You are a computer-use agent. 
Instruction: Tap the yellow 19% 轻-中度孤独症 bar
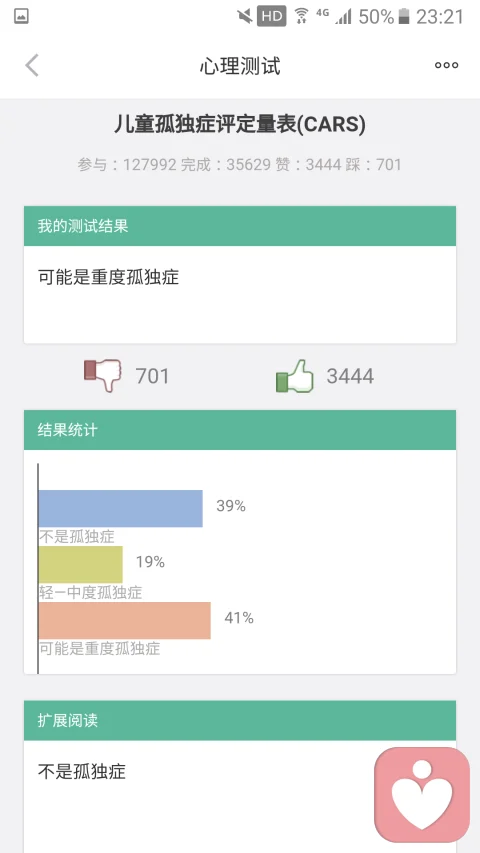[x=81, y=564]
